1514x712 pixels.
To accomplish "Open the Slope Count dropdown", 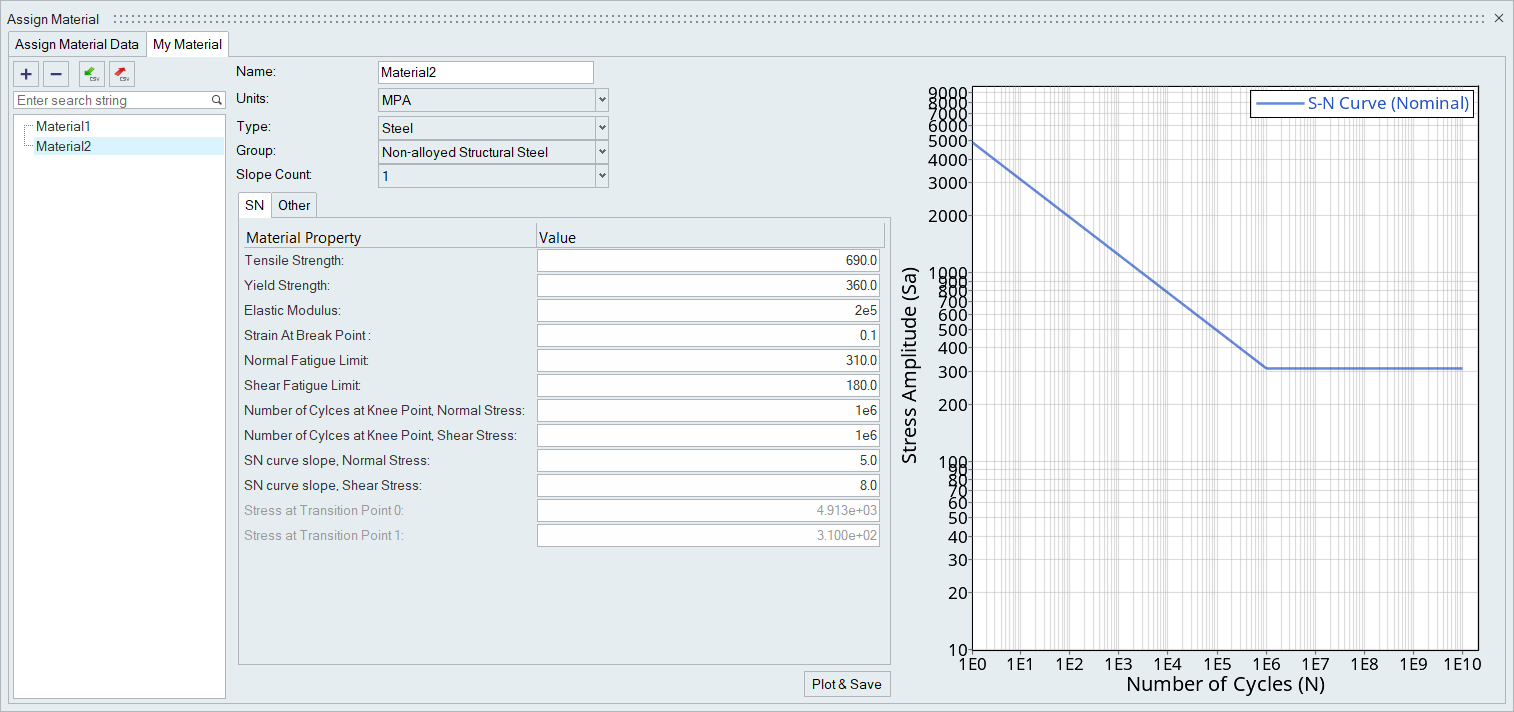I will [492, 176].
